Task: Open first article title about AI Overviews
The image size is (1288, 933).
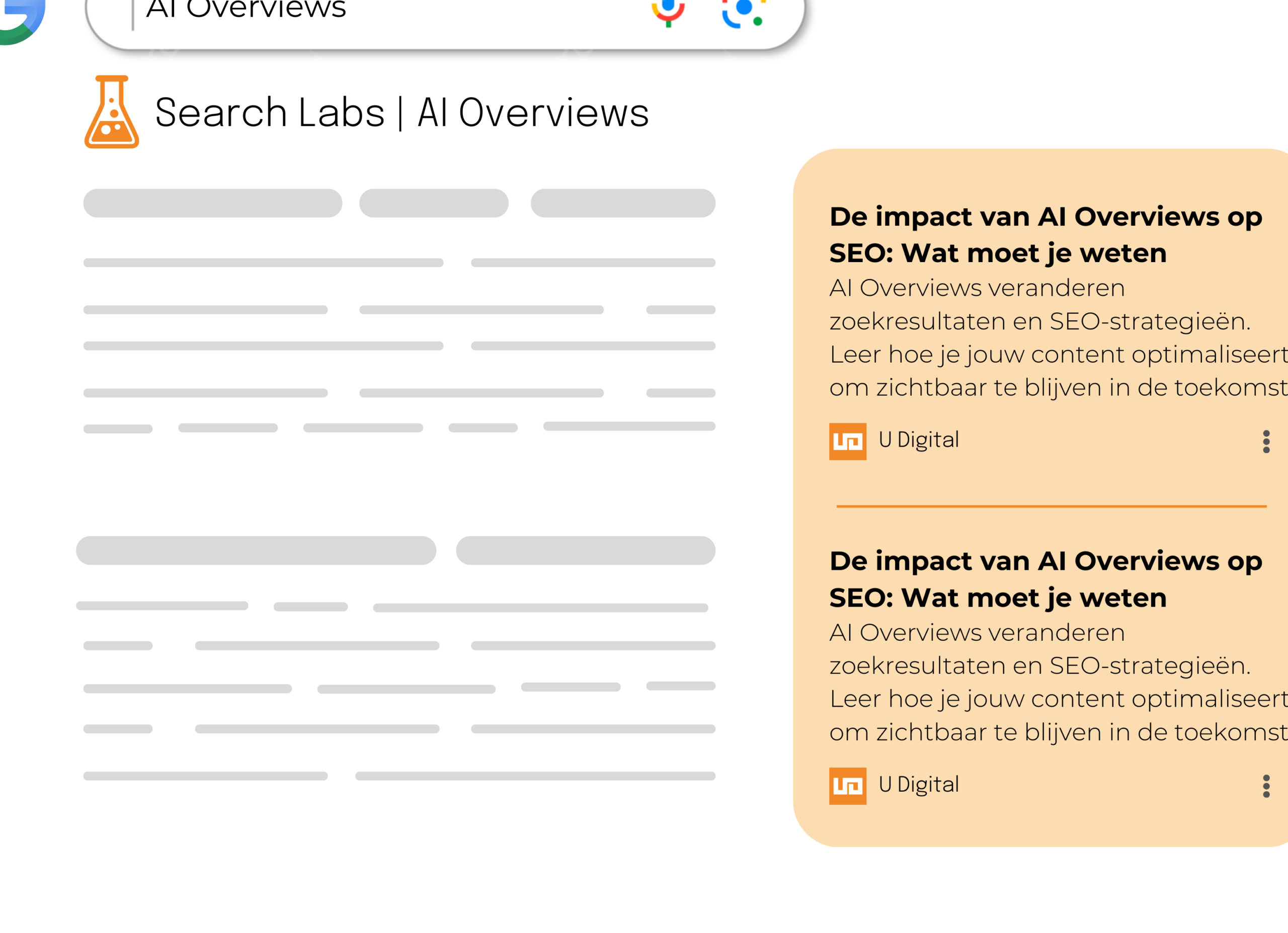Action: pyautogui.click(x=1045, y=234)
